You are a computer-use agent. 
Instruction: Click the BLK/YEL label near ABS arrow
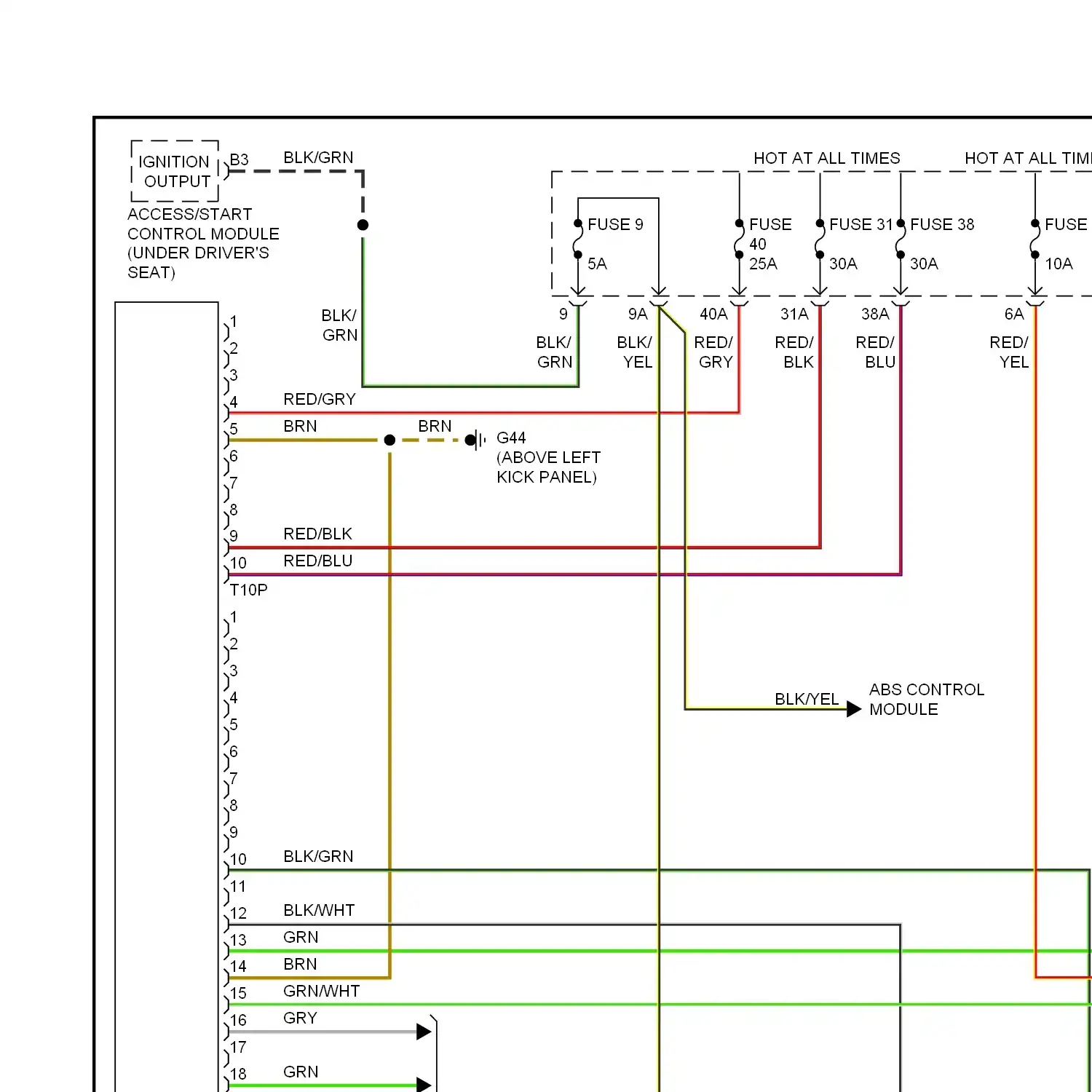tap(807, 699)
